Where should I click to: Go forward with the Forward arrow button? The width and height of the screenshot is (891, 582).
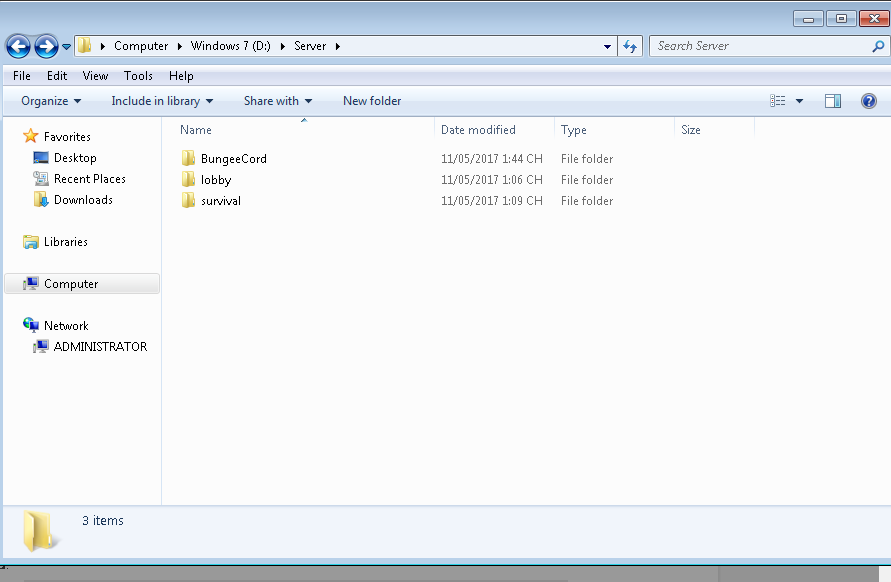[46, 46]
